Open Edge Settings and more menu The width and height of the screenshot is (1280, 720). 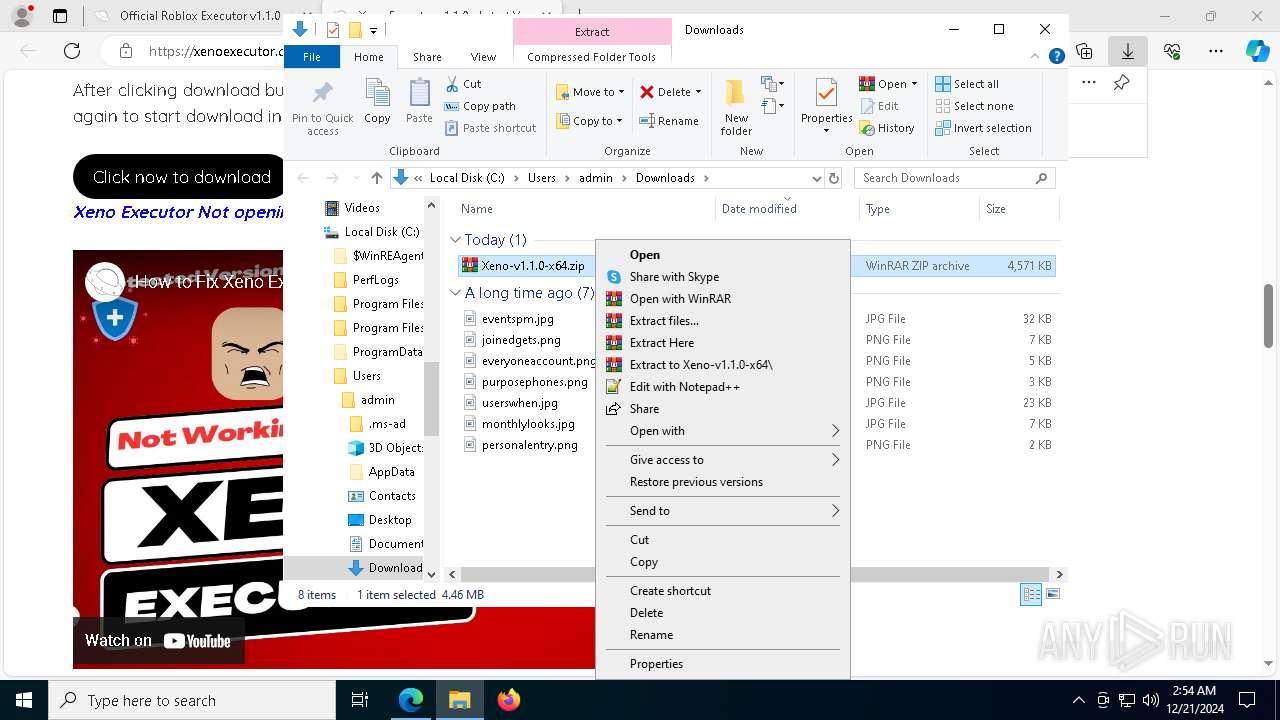coord(1216,51)
